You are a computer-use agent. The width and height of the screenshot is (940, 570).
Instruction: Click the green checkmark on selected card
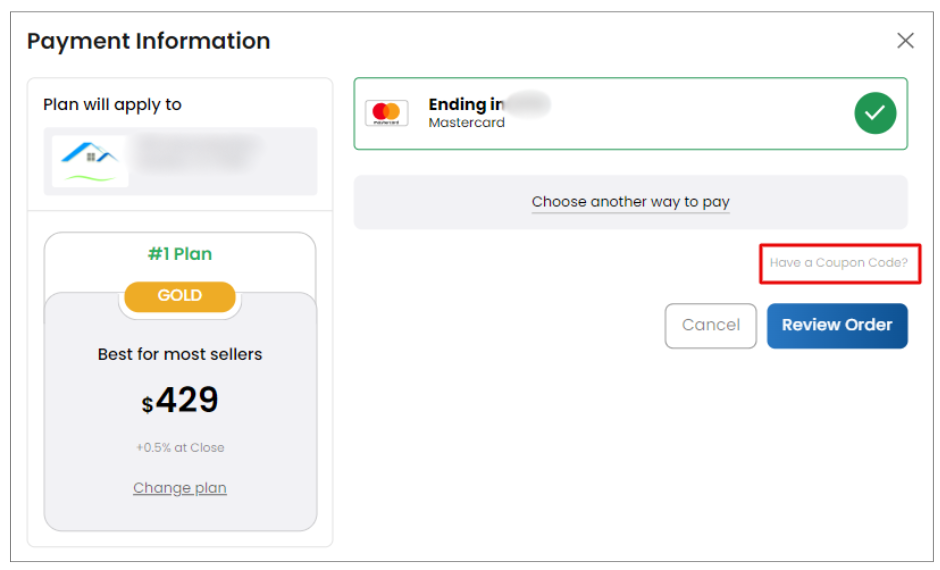pos(875,113)
